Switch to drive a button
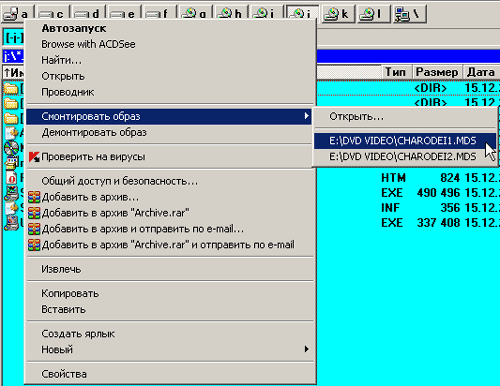Screen dimensions: 500x386 15,14
